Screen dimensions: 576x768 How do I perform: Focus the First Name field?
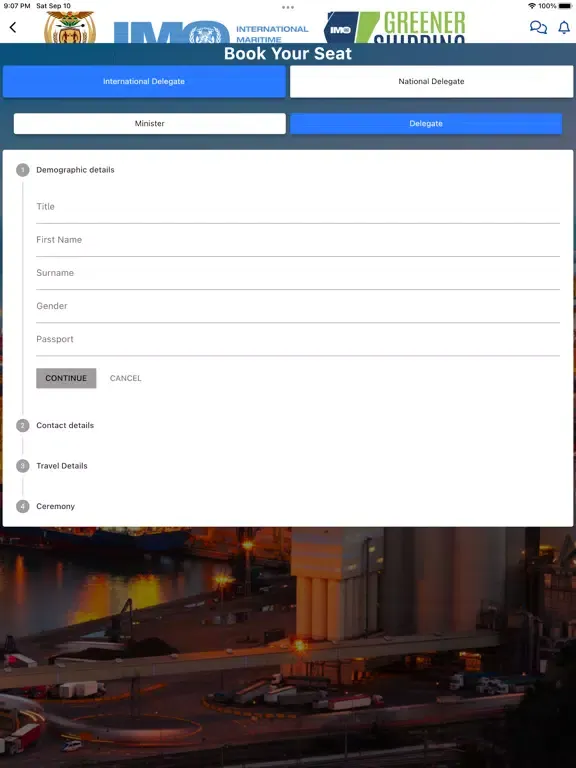pyautogui.click(x=298, y=240)
